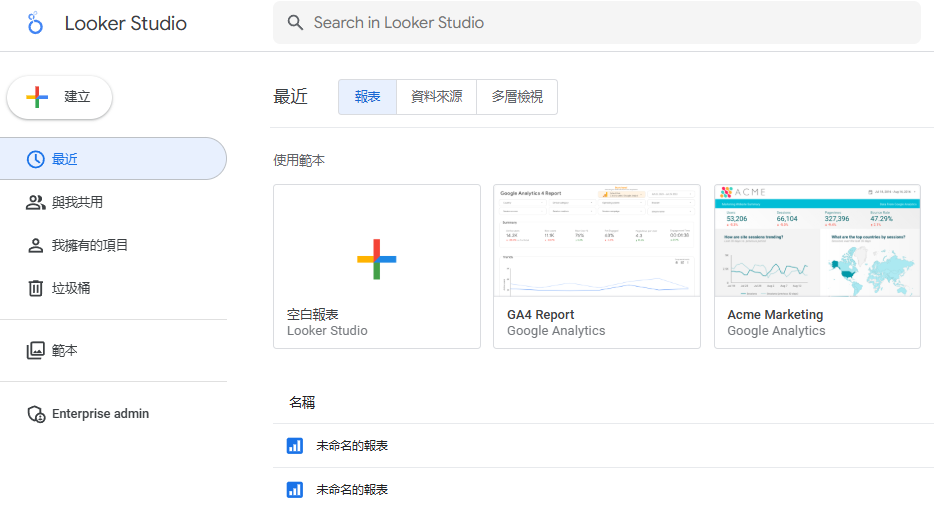This screenshot has height=511, width=934.
Task: Select 最近 in the sidebar
Action: point(113,159)
